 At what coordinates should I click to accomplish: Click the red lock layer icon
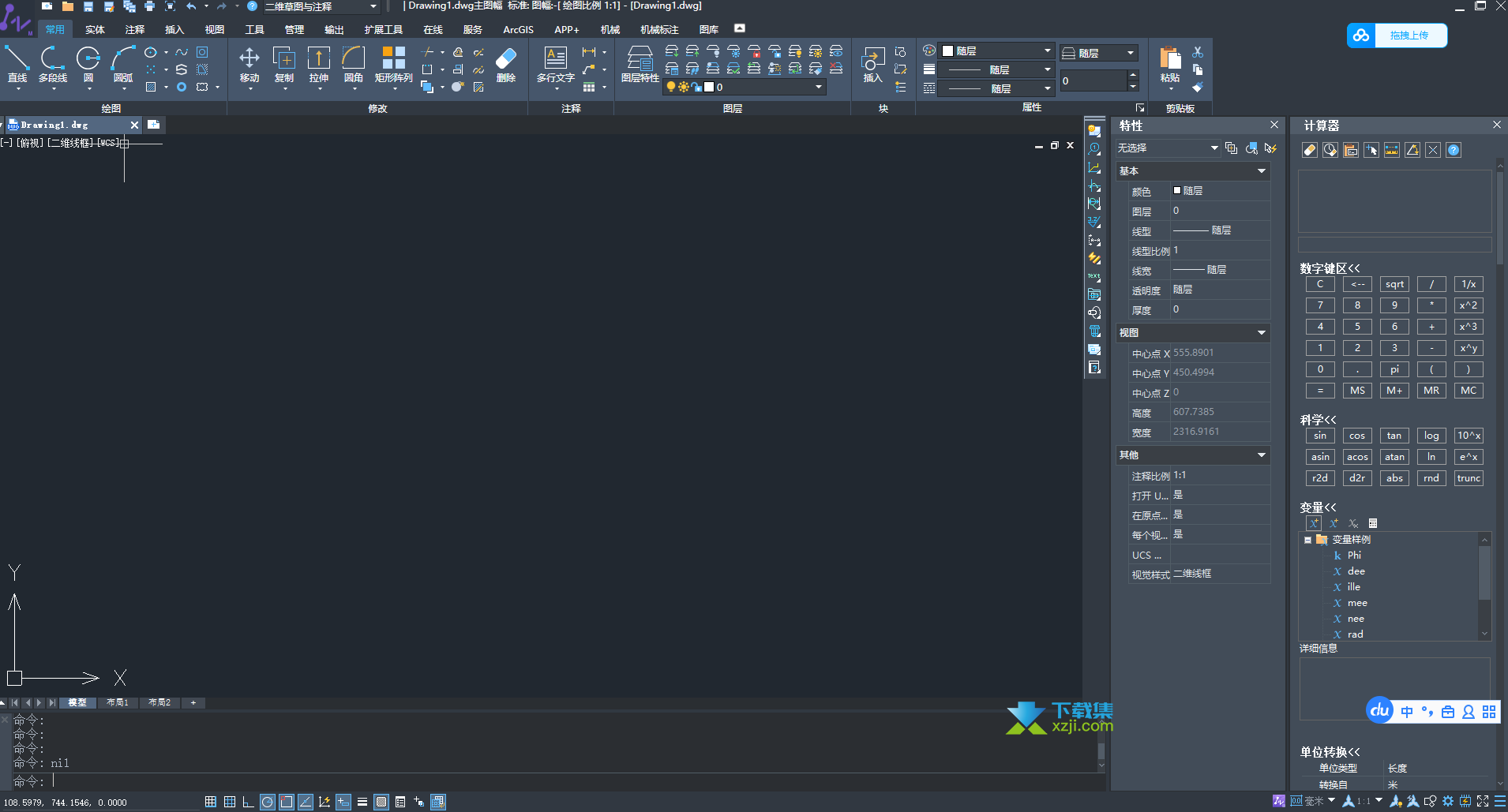[x=755, y=52]
